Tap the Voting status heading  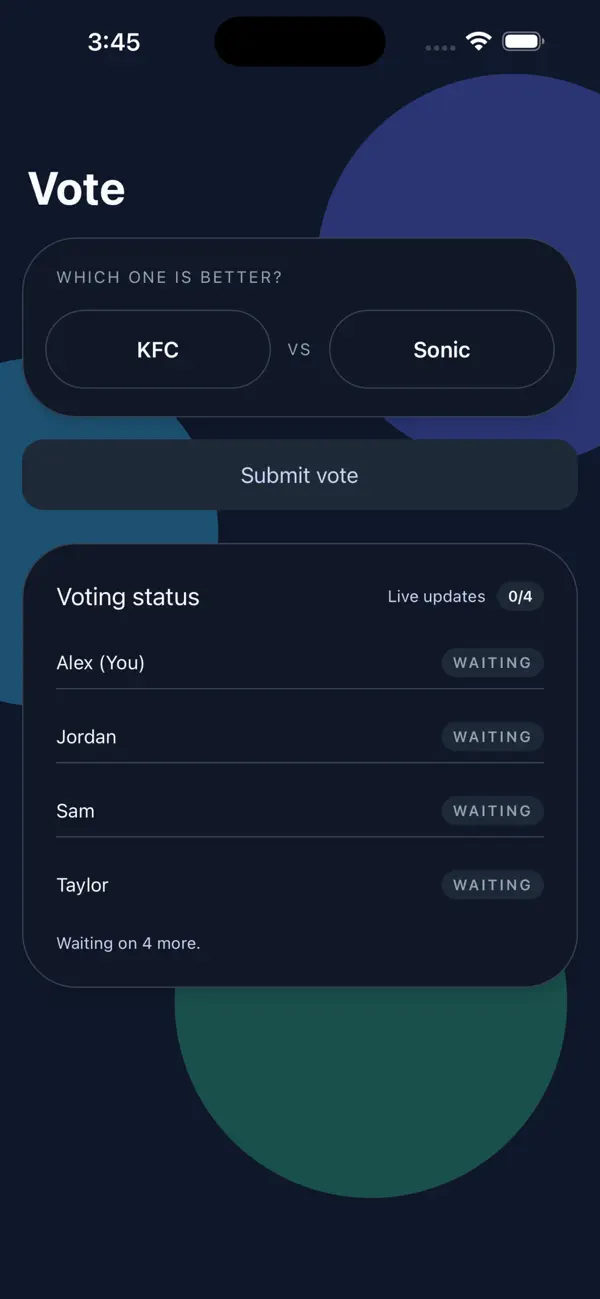coord(128,596)
